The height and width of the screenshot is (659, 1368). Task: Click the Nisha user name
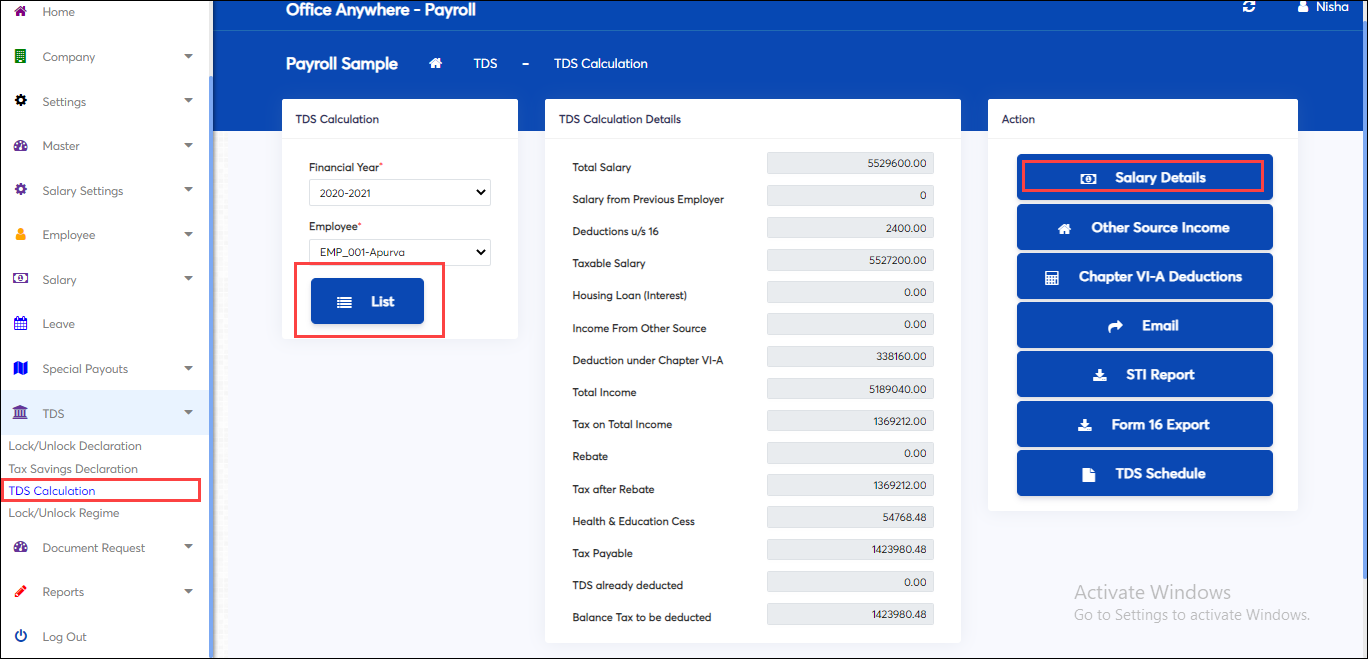tap(1332, 7)
